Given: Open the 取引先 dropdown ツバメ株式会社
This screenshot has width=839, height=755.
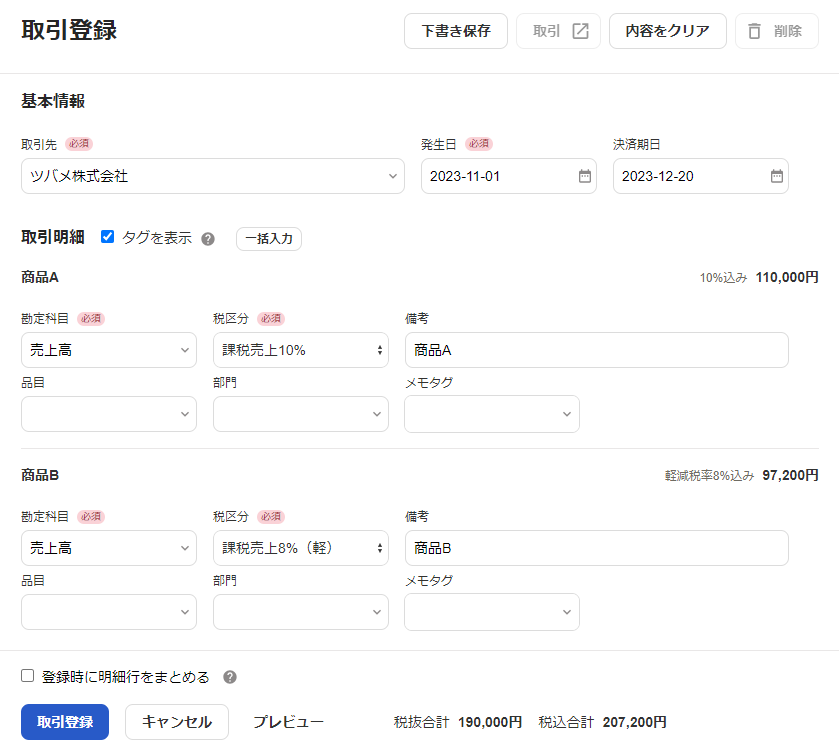Looking at the screenshot, I should (x=213, y=176).
